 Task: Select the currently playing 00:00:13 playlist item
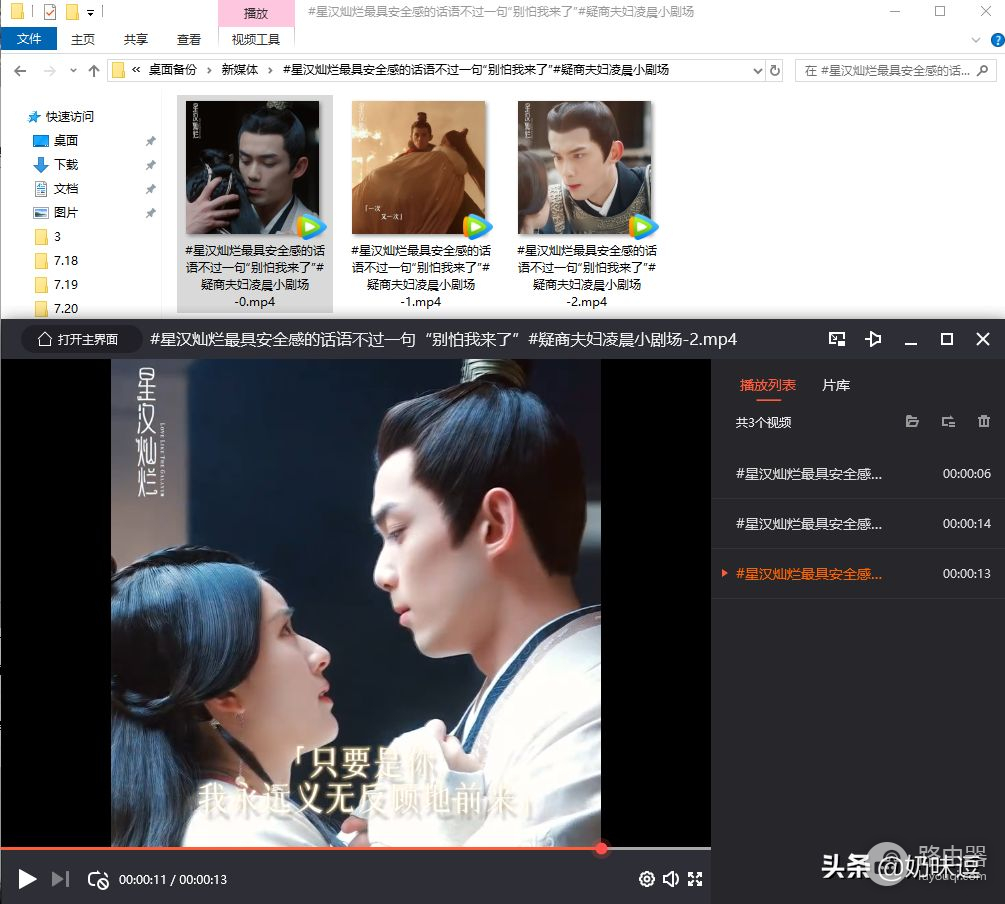[x=858, y=574]
